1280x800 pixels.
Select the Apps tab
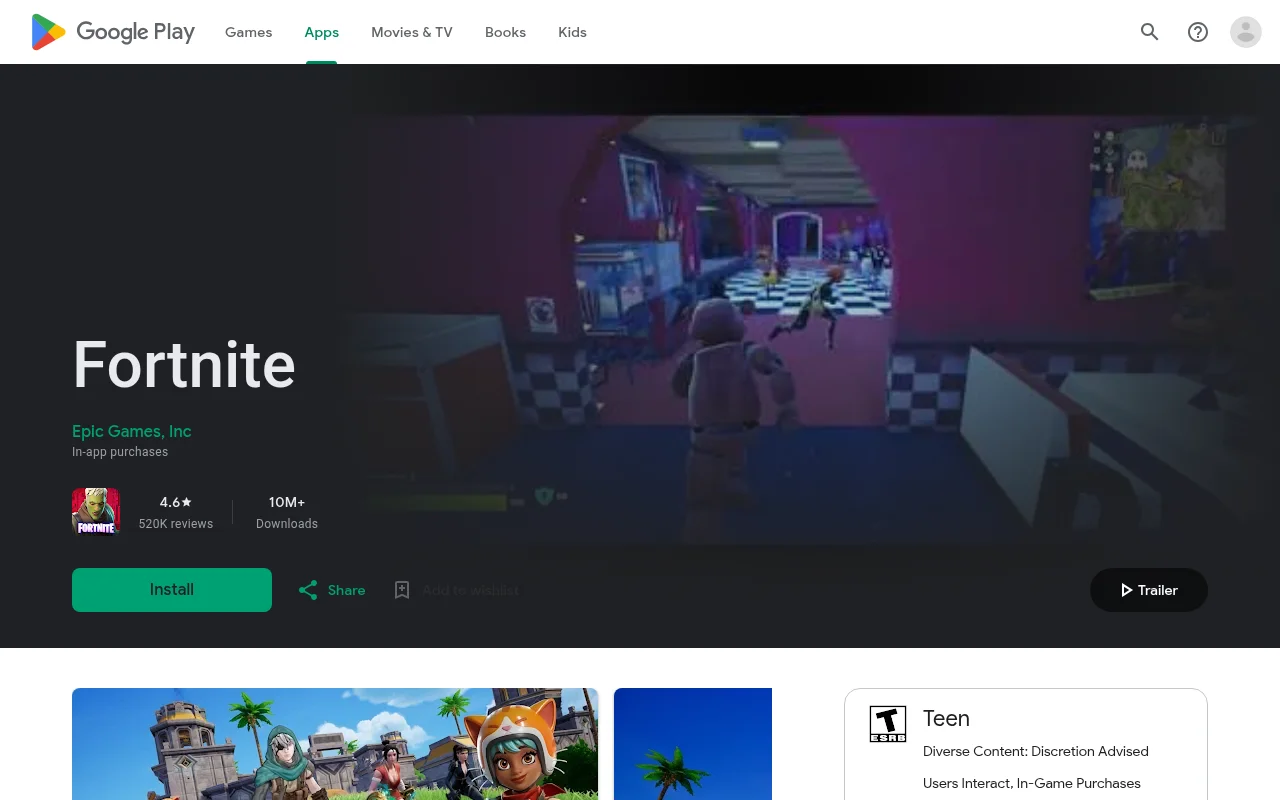point(322,32)
